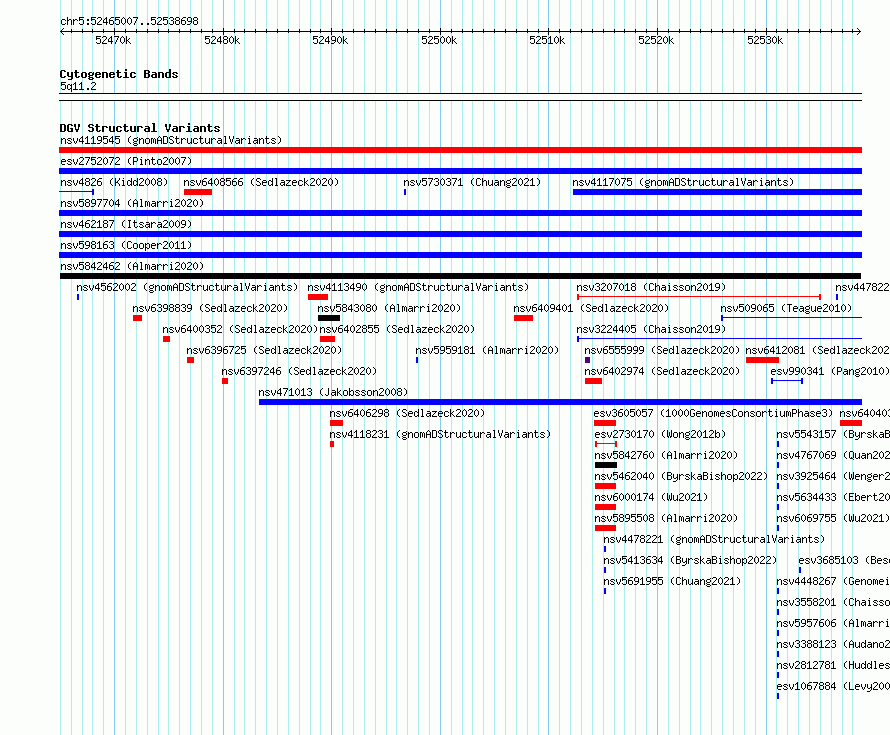Image resolution: width=890 pixels, height=735 pixels.
Task: Select the blue nsv4117075 variant bar
Action: (717, 192)
